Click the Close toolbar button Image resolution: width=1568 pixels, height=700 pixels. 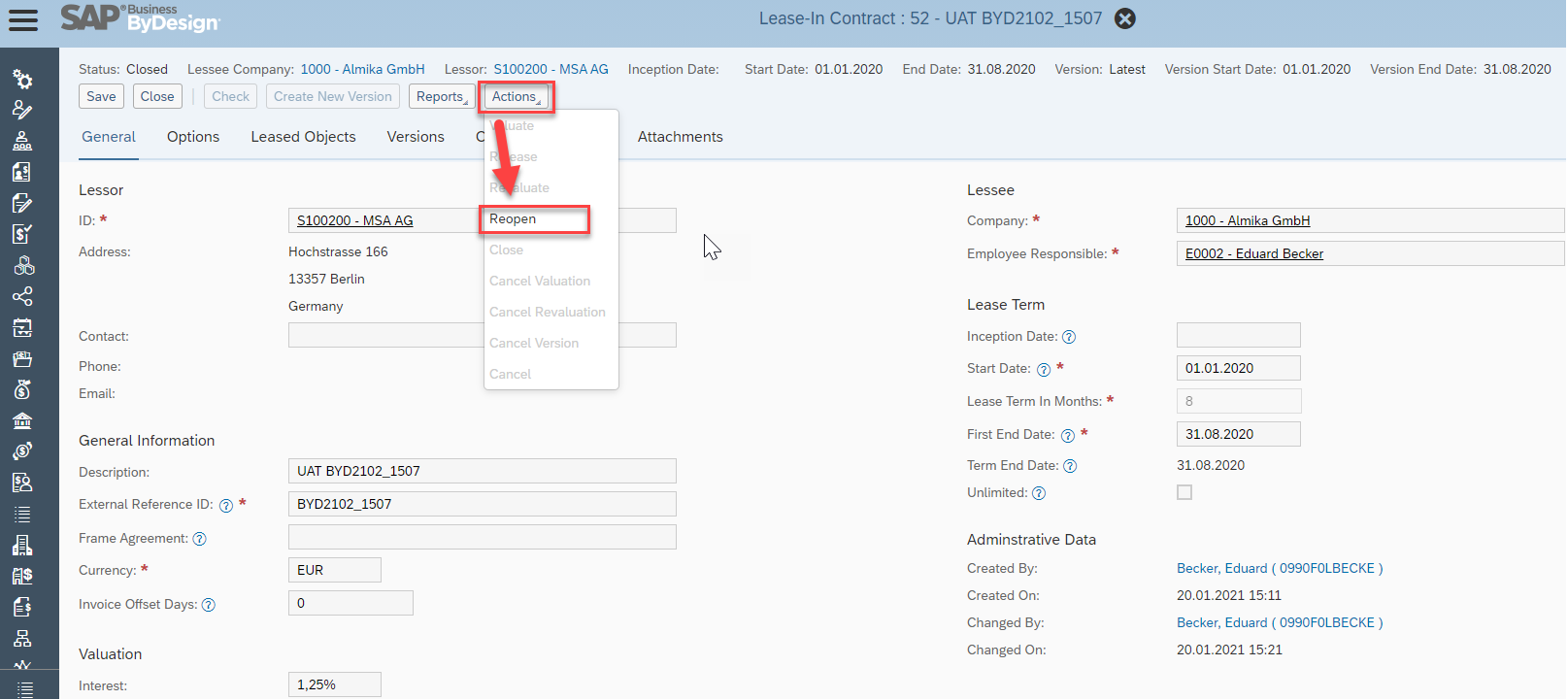click(x=157, y=96)
